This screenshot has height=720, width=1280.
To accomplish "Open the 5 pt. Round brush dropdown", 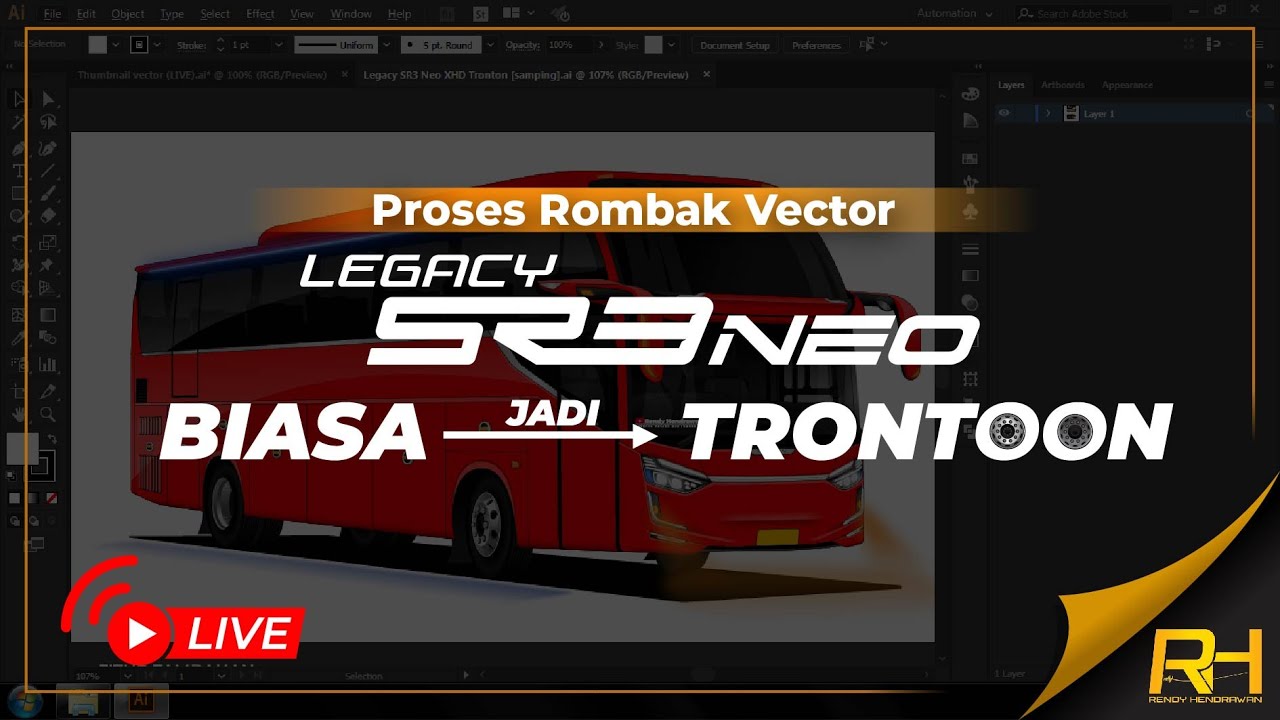I will tap(489, 45).
